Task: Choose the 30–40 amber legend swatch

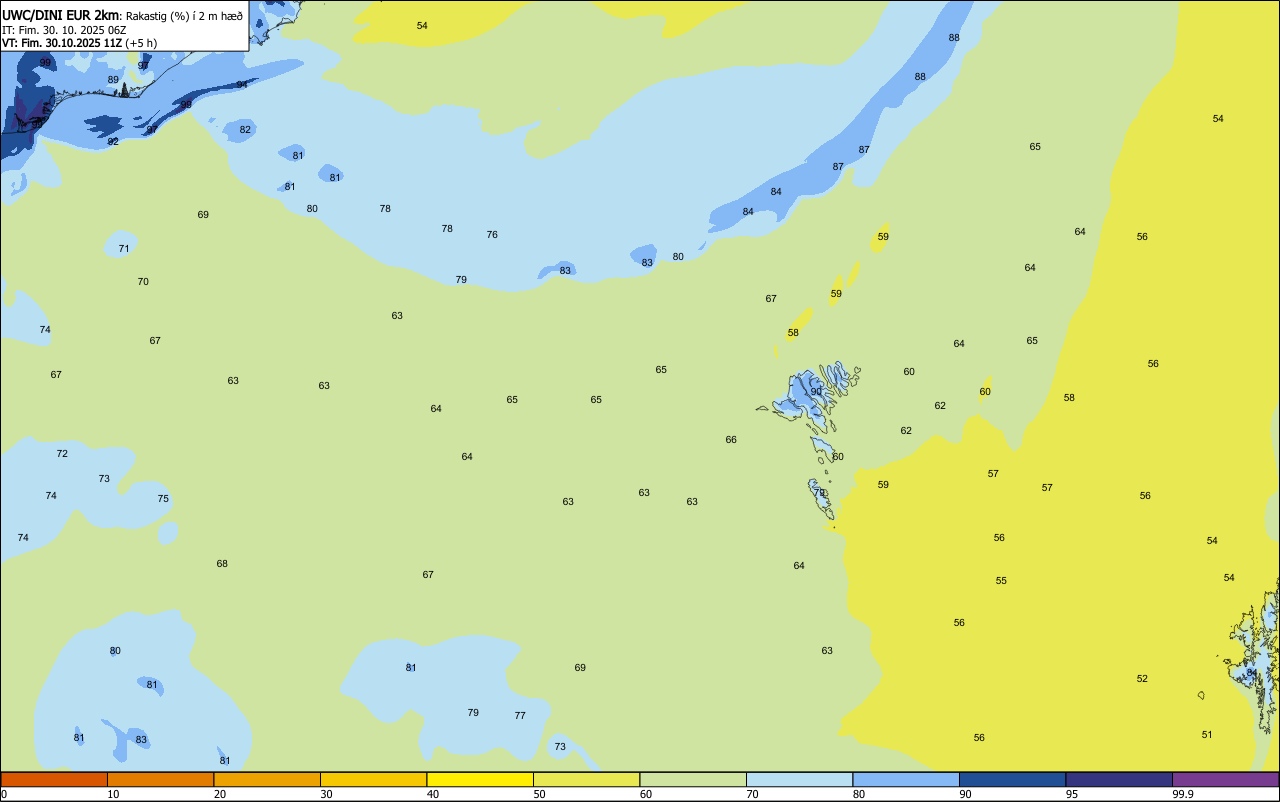Action: [x=373, y=779]
